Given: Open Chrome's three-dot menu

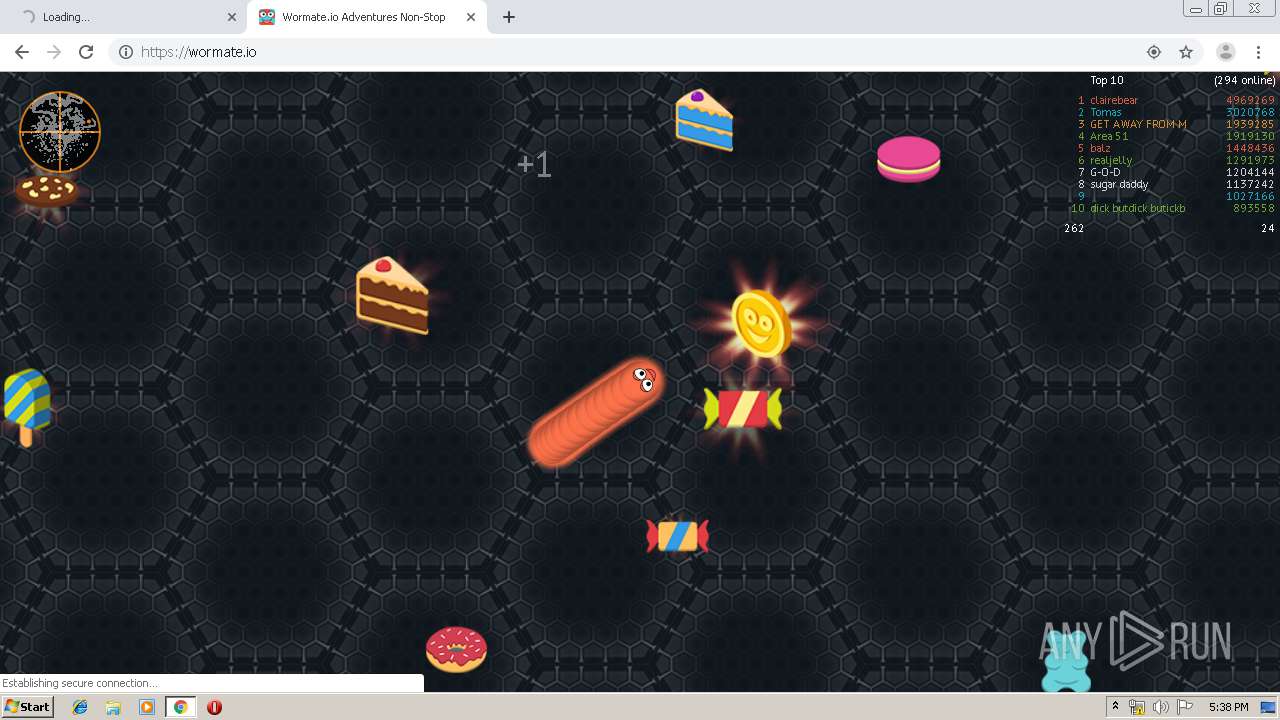Looking at the screenshot, I should (1258, 52).
